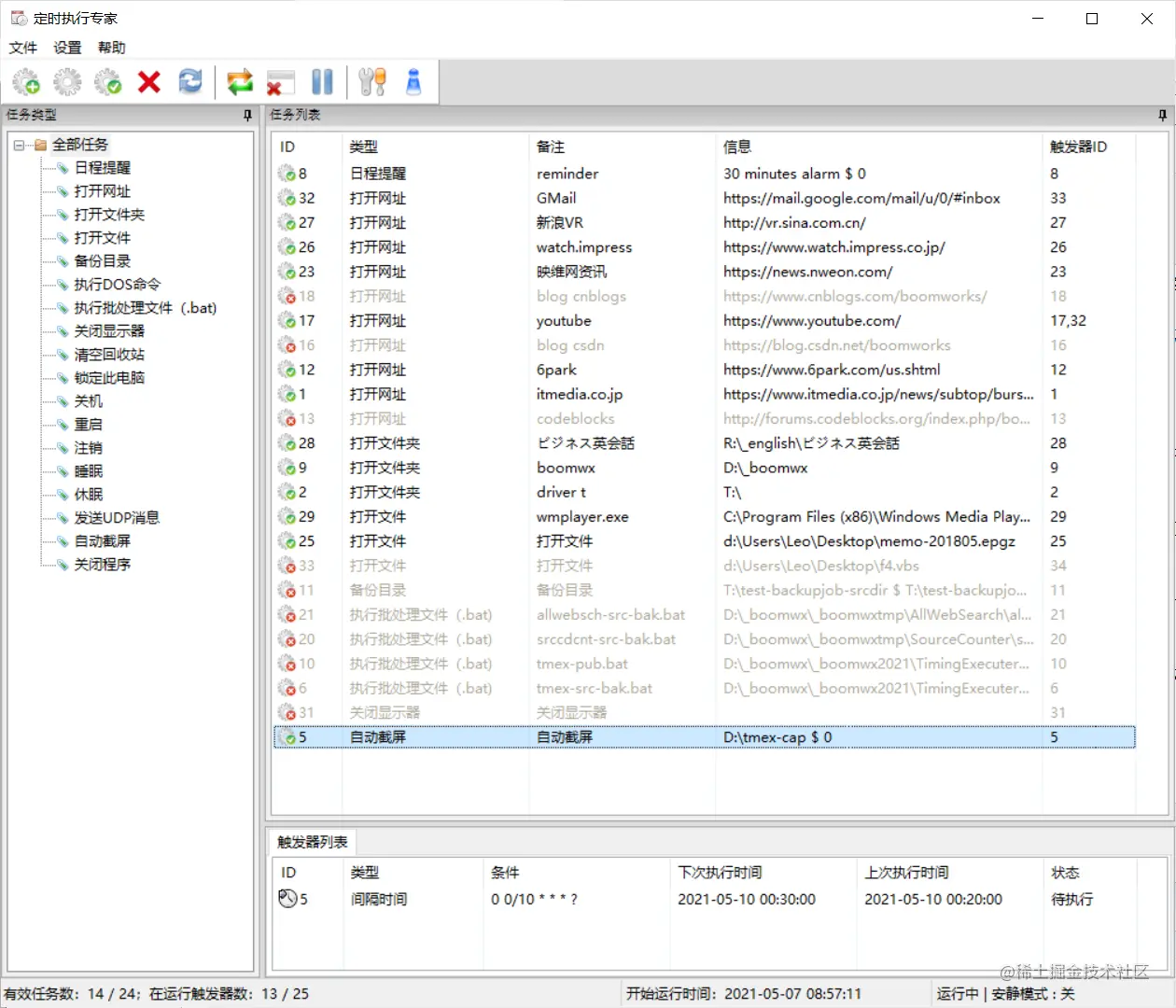Click the orange-green swap arrows icon

(x=240, y=82)
